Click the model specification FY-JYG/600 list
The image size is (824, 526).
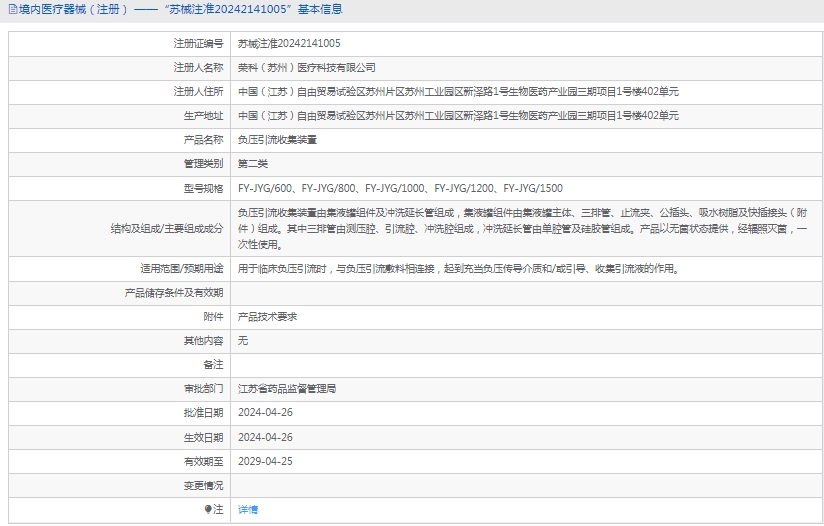400,188
